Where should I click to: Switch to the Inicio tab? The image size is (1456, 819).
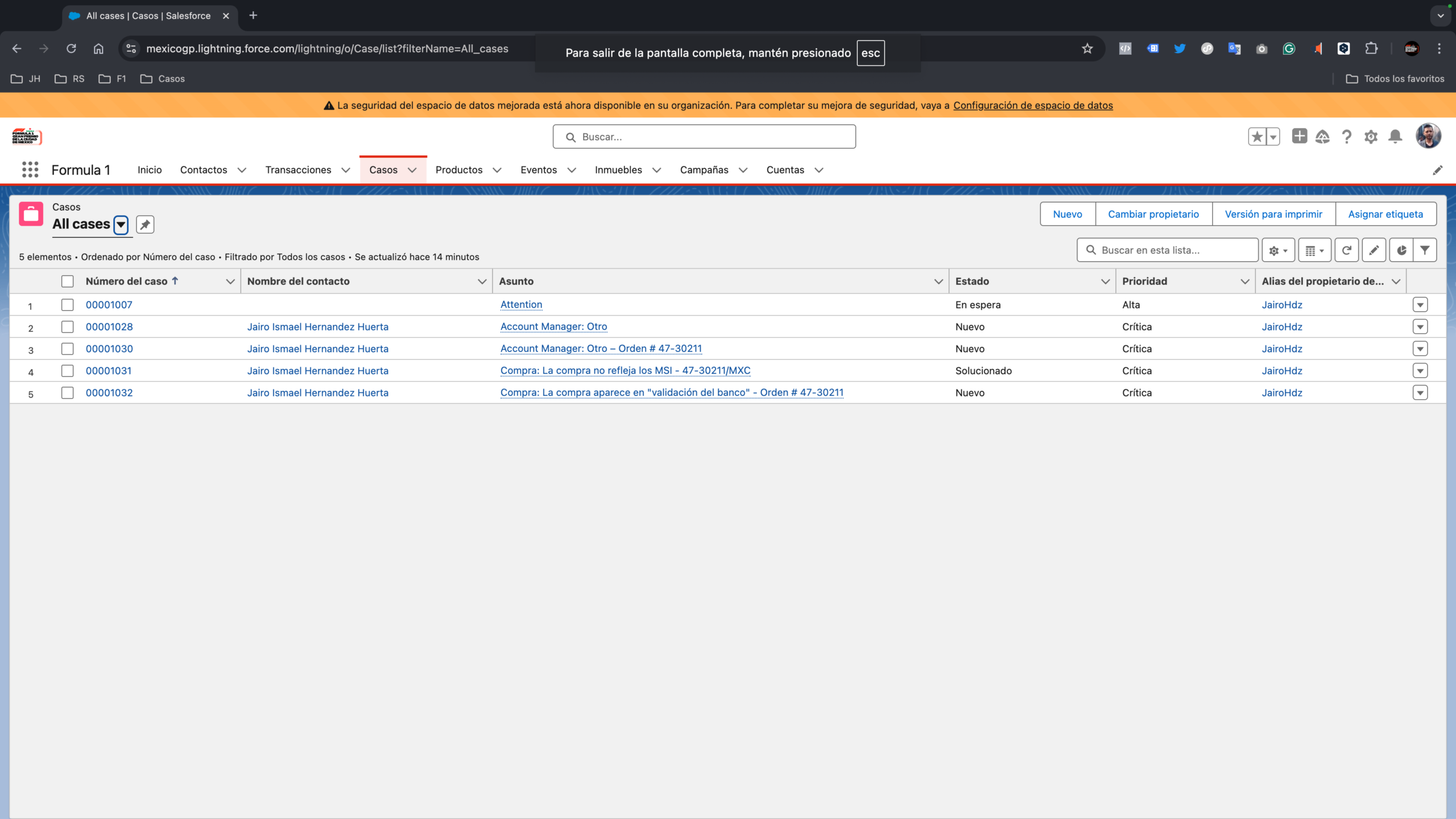[150, 170]
